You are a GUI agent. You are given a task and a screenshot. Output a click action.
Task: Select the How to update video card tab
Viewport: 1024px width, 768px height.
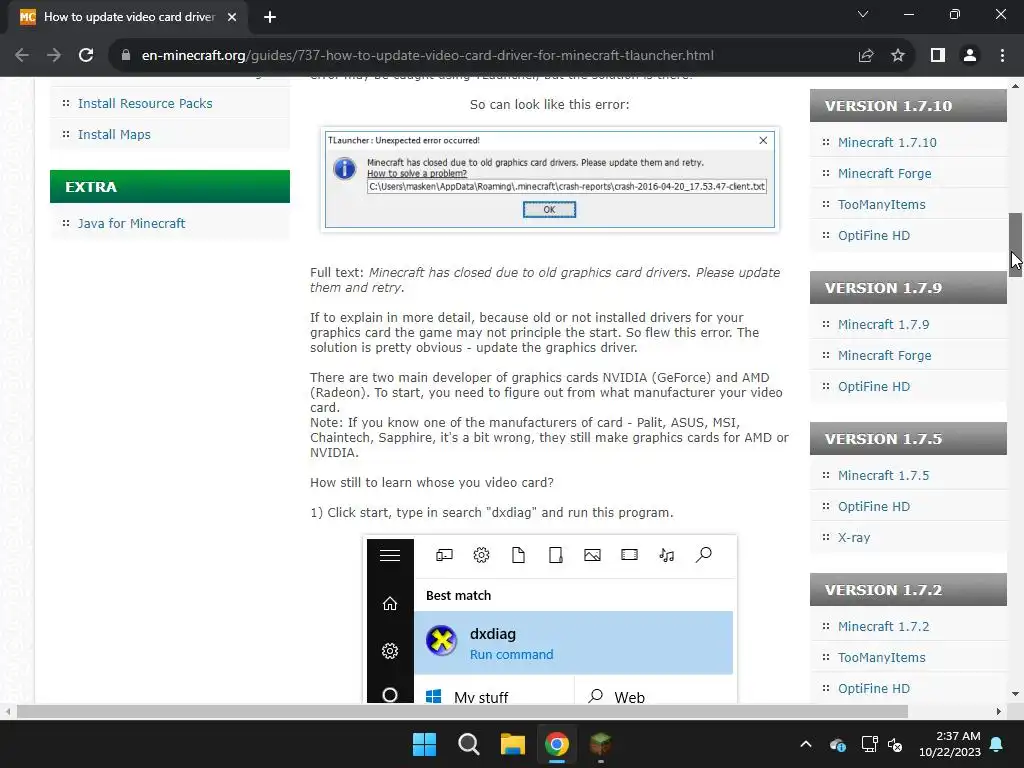[x=129, y=17]
